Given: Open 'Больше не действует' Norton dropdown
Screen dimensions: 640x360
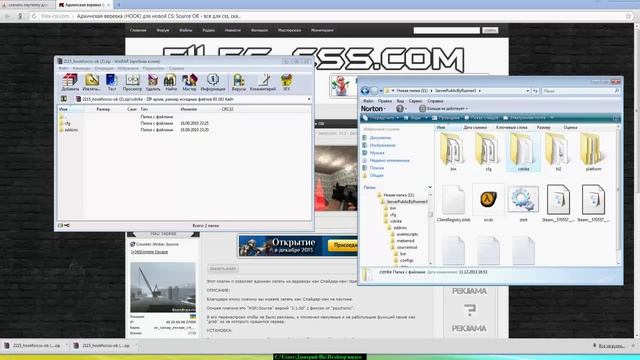Looking at the screenshot, I should point(444,109).
